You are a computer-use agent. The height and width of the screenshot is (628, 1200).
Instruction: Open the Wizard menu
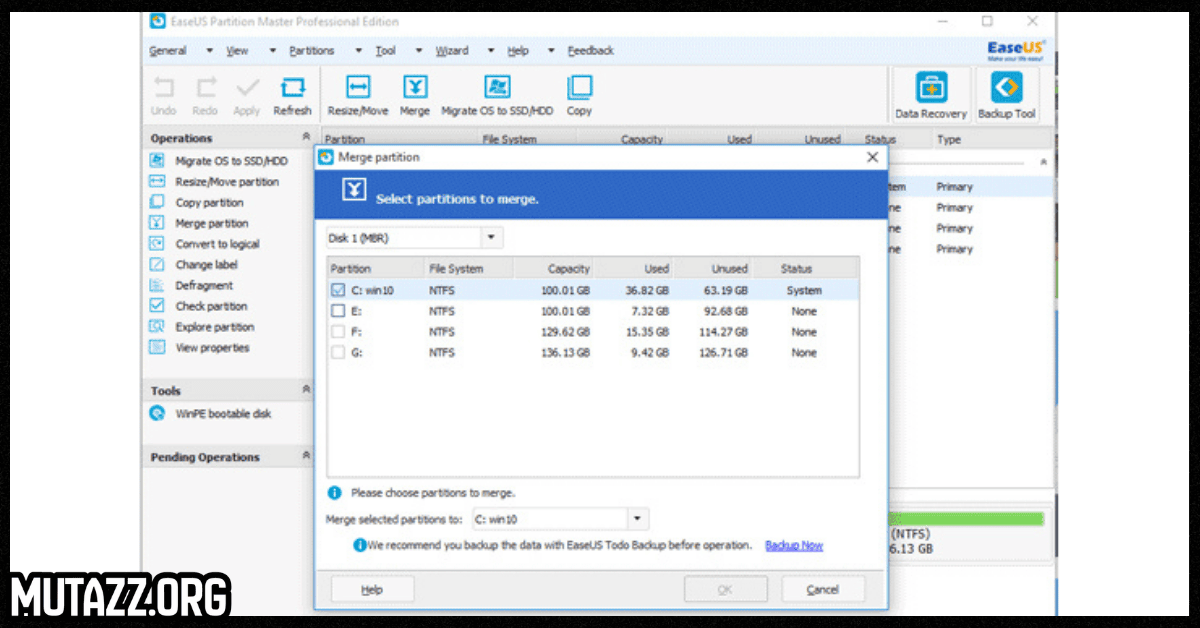pos(452,50)
